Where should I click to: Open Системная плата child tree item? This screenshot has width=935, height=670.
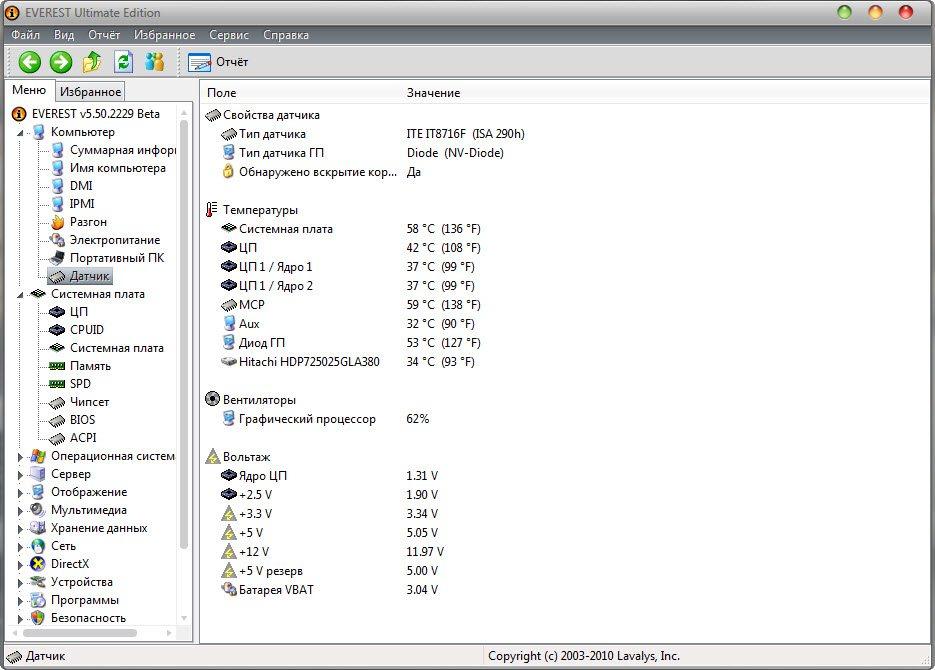point(116,348)
